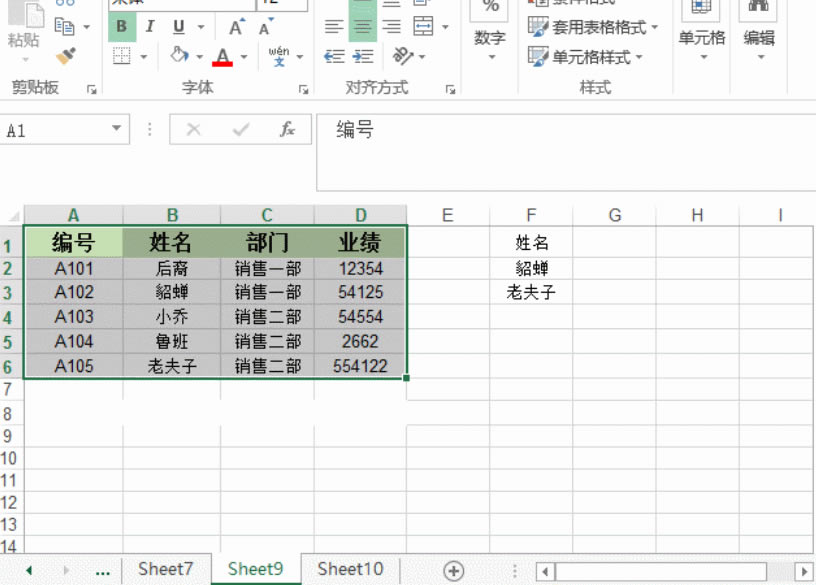Align text right
The image size is (816, 585).
pos(391,27)
